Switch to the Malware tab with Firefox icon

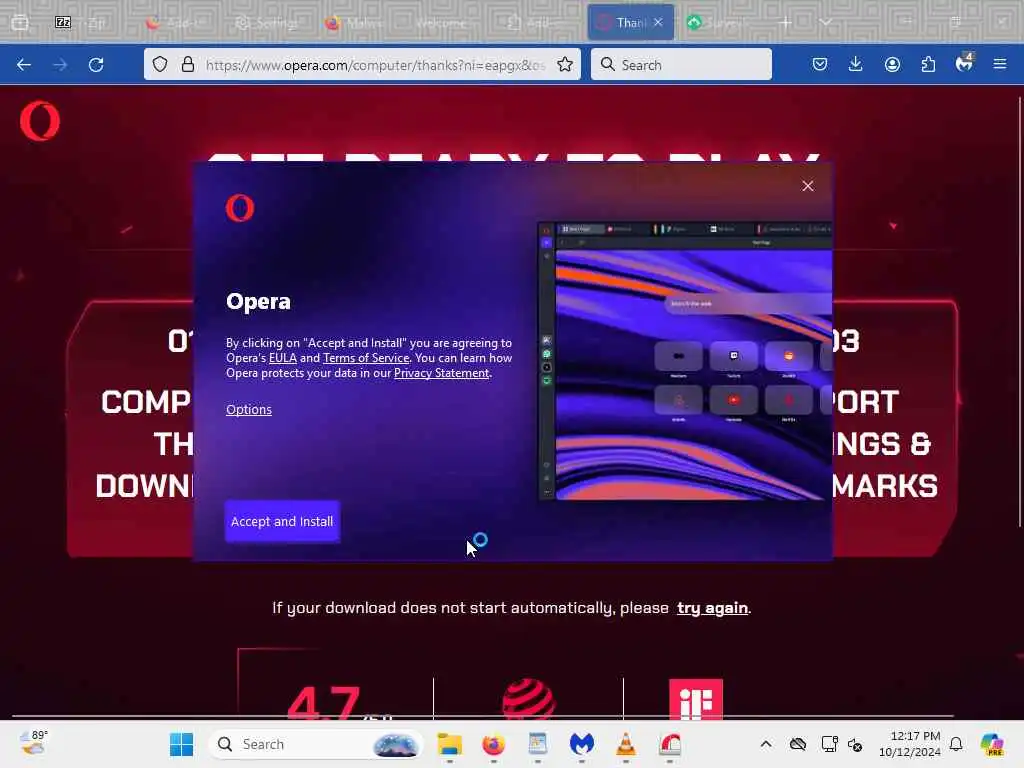point(355,23)
